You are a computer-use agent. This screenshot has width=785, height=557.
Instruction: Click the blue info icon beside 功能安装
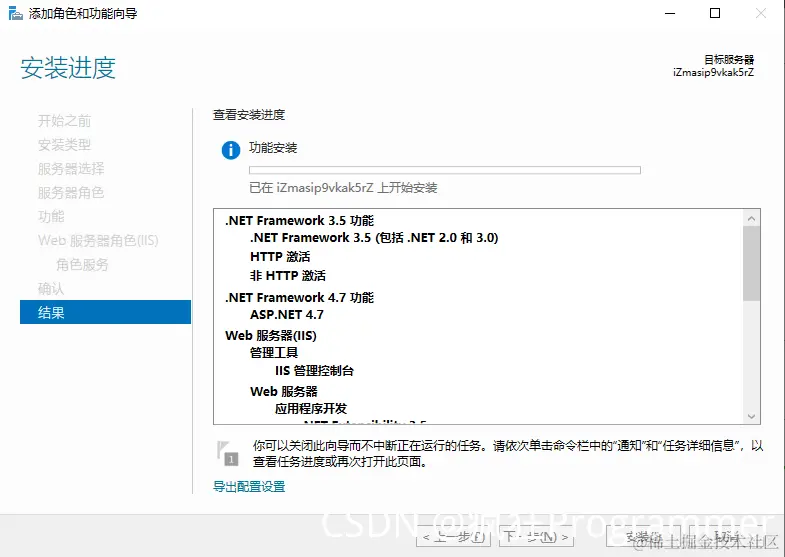(231, 150)
